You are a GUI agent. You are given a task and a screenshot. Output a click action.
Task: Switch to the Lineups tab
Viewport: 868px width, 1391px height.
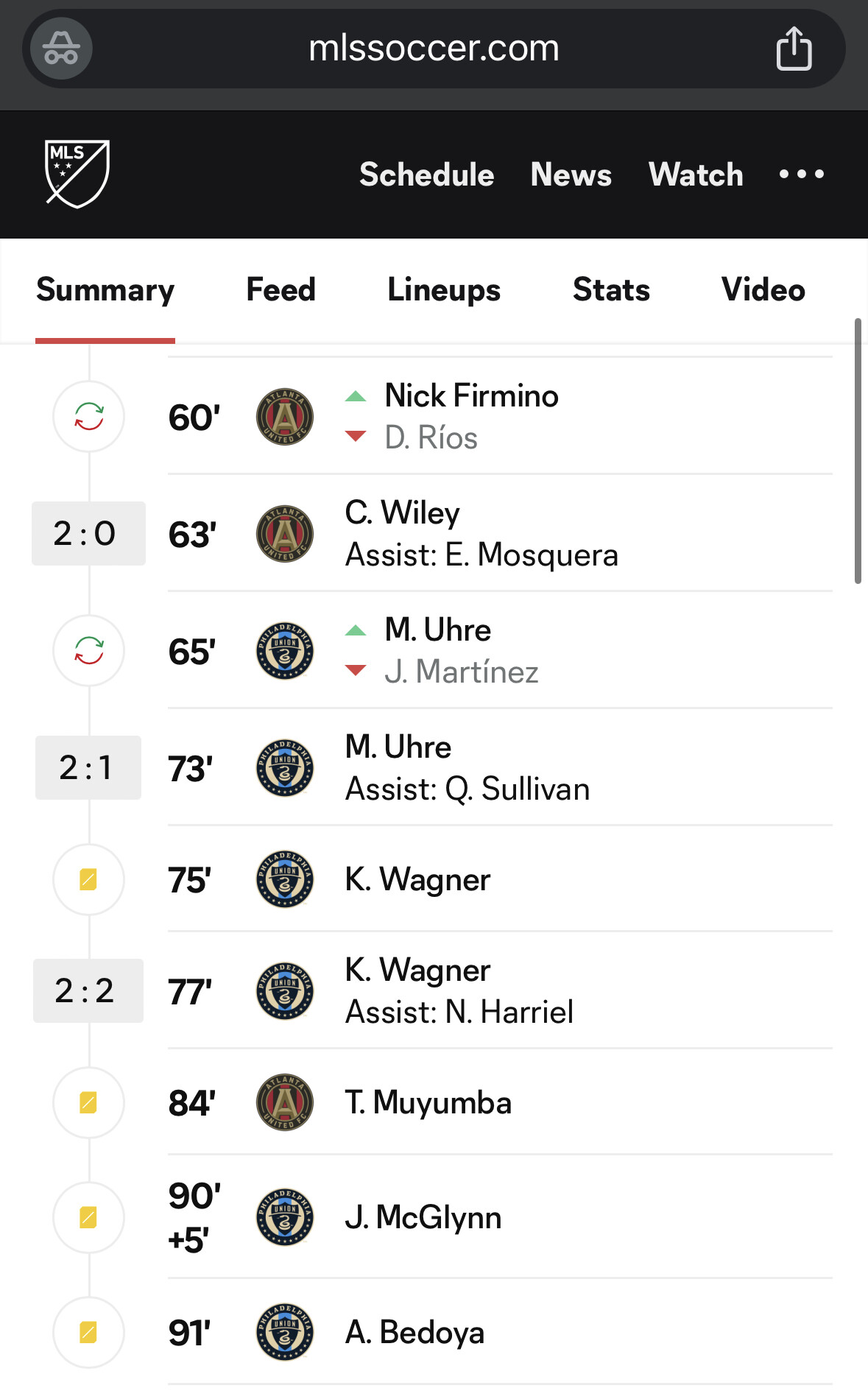[444, 289]
